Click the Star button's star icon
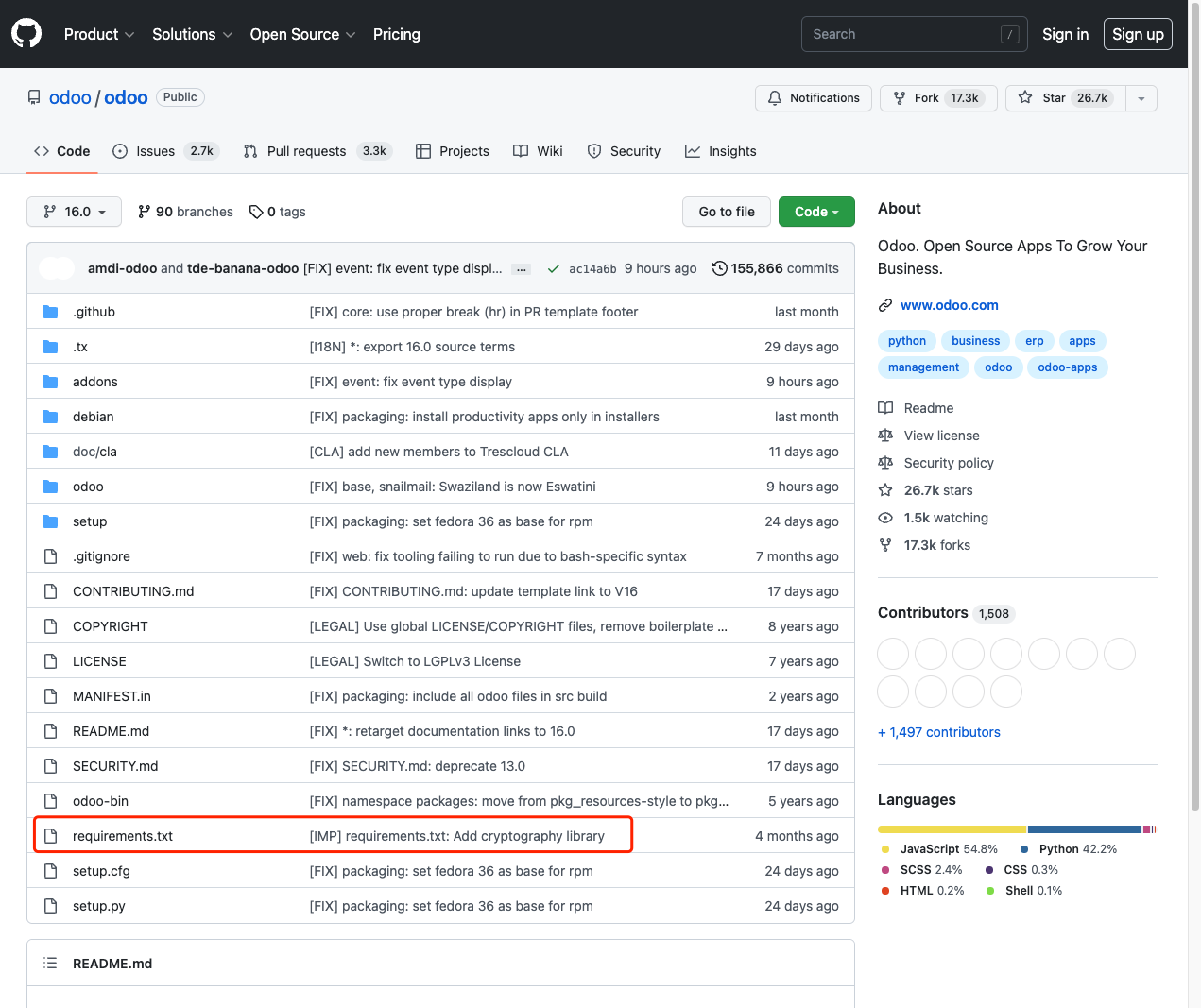The image size is (1201, 1008). (x=1025, y=98)
